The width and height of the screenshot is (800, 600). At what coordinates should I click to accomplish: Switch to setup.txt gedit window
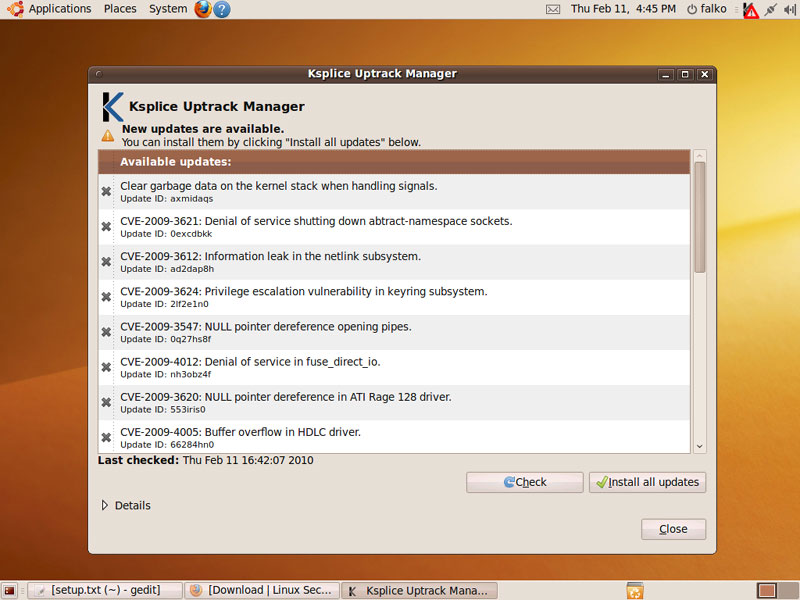[105, 590]
